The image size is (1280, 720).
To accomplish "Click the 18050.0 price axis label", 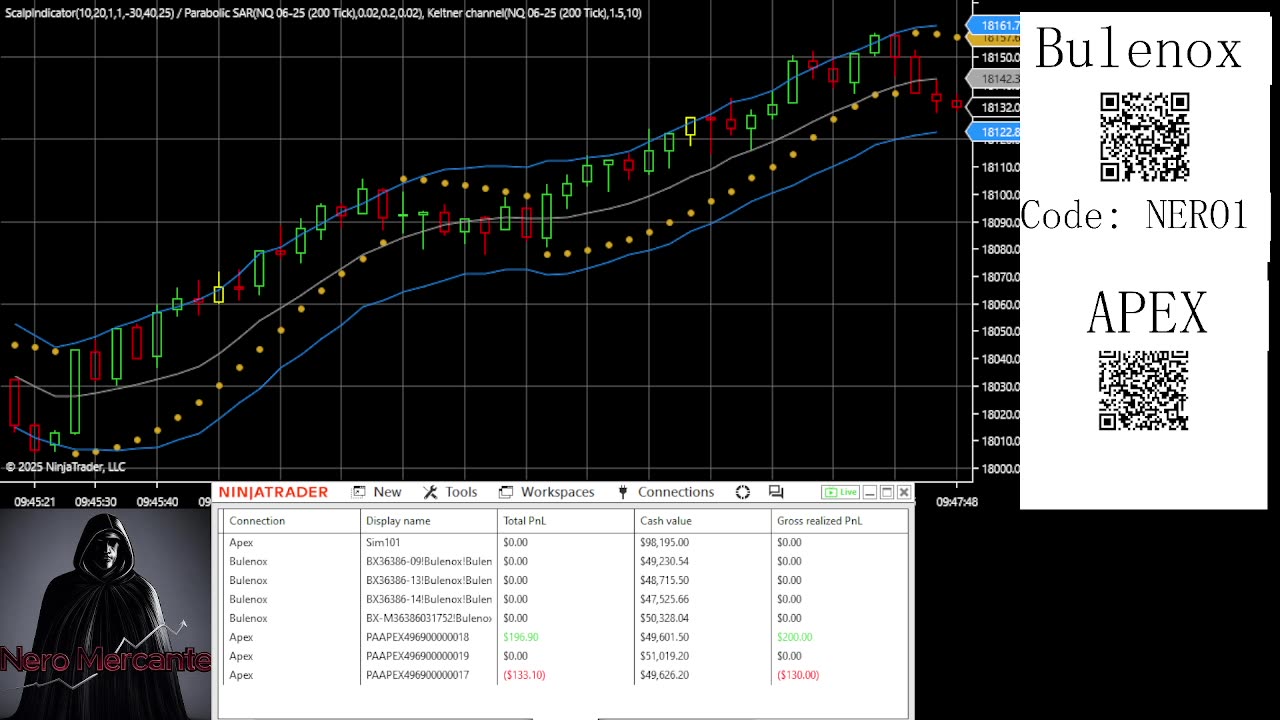I will [x=1000, y=331].
